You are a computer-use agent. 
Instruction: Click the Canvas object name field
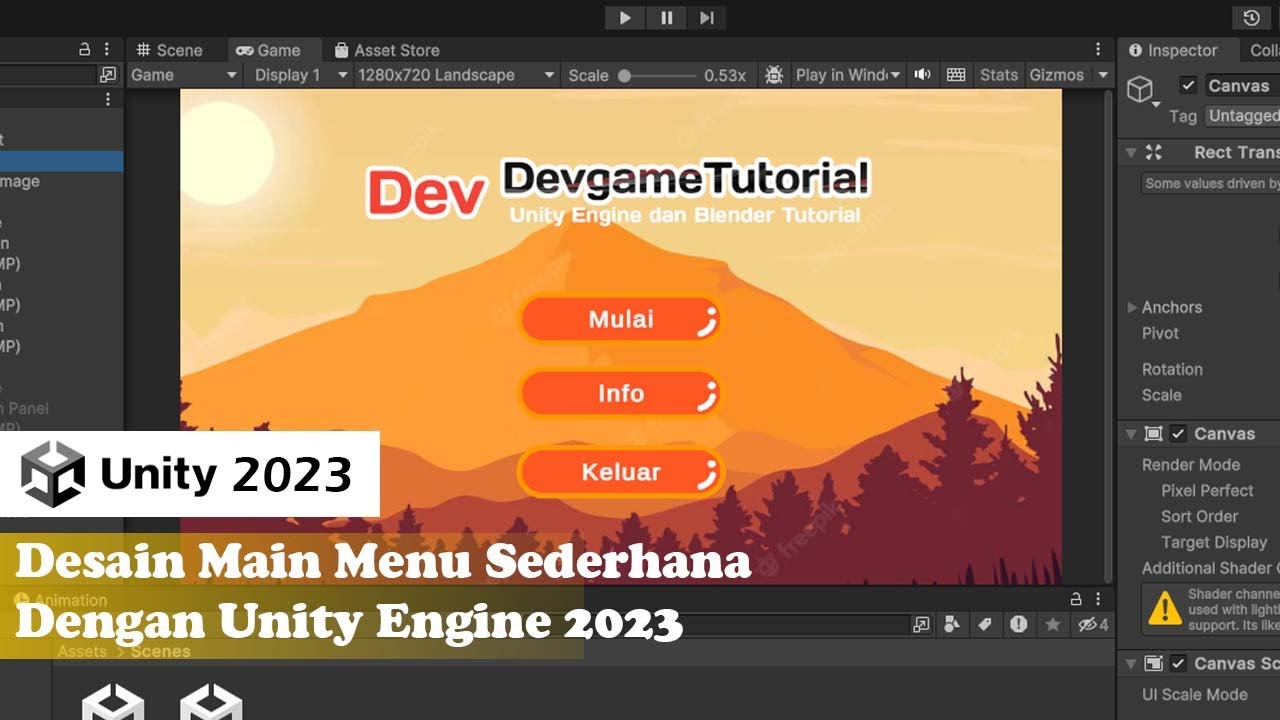point(1241,86)
